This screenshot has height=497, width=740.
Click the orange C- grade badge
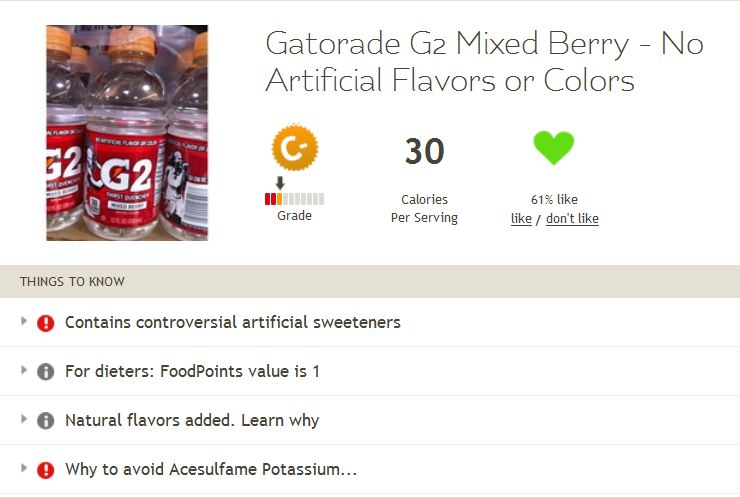point(295,147)
